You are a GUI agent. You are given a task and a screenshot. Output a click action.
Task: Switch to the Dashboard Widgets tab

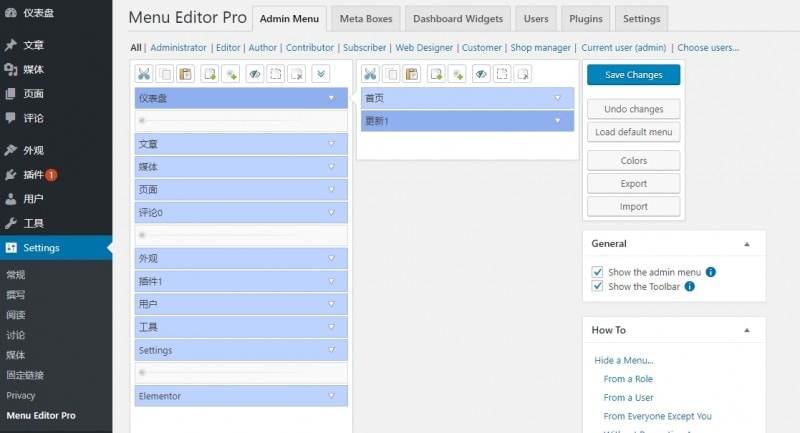click(x=458, y=19)
